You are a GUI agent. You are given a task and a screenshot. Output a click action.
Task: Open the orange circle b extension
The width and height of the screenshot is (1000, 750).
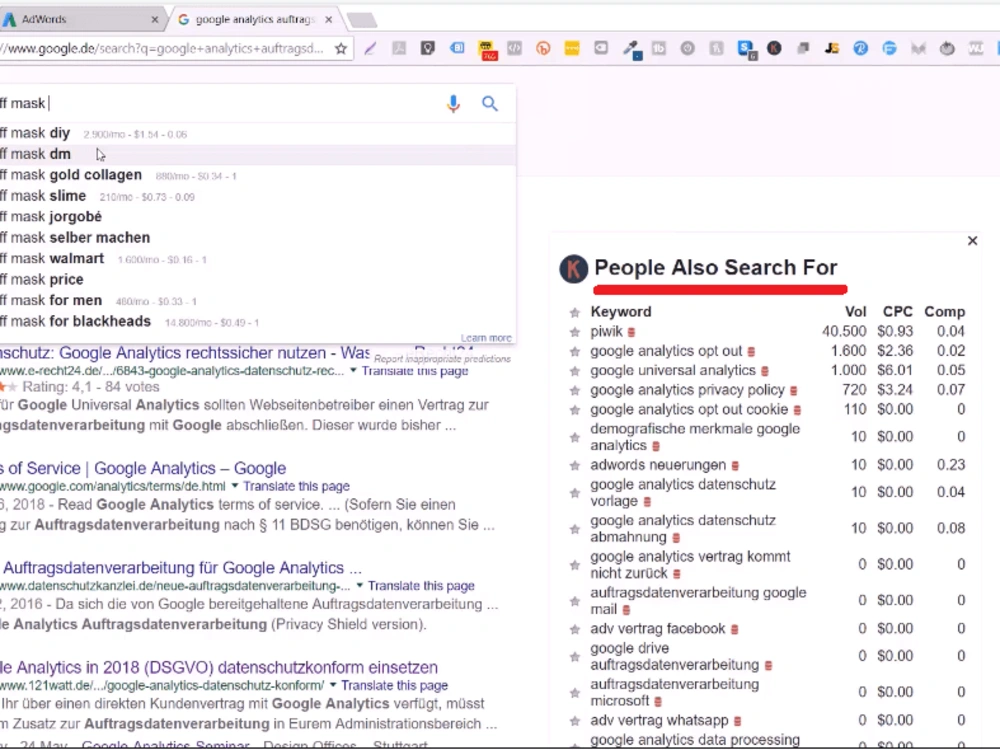click(543, 48)
